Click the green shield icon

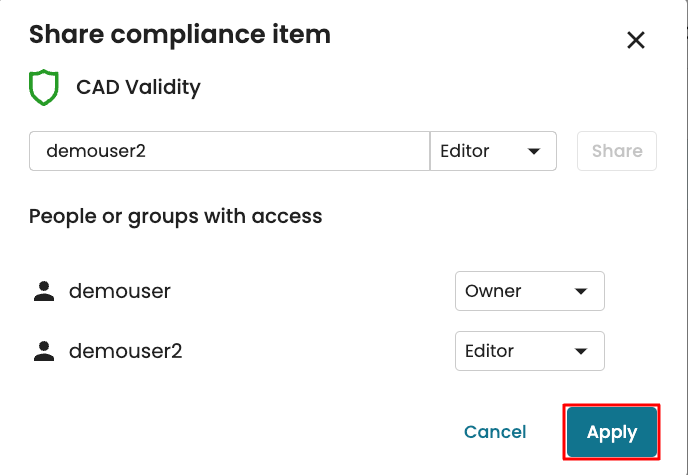pyautogui.click(x=44, y=88)
